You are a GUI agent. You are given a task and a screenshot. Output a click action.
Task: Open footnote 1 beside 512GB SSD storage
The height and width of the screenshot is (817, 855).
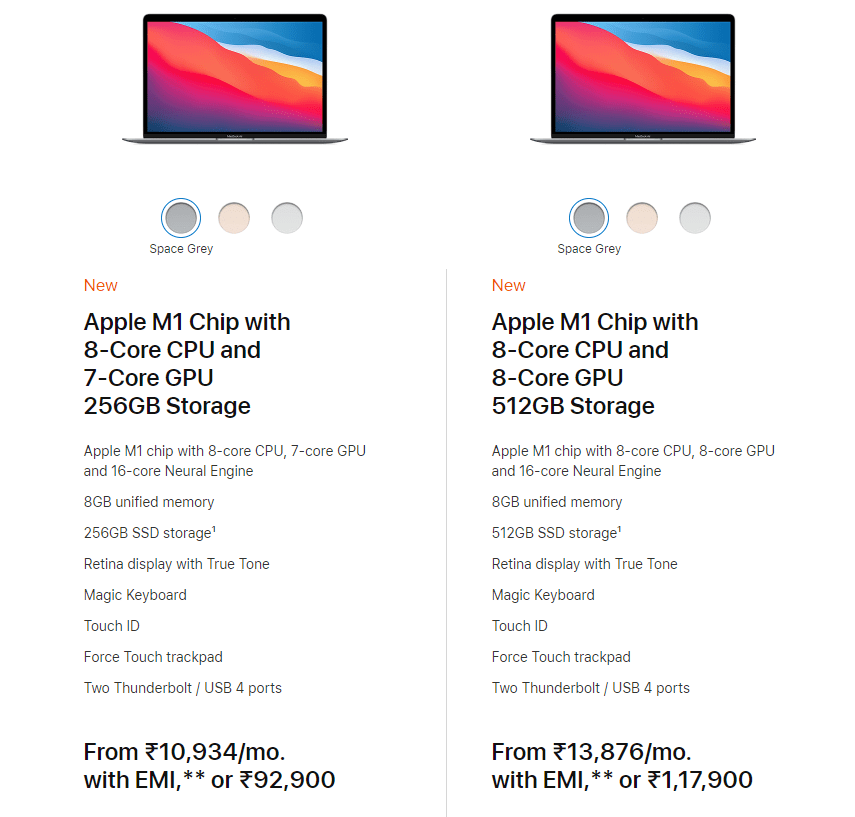click(x=619, y=529)
